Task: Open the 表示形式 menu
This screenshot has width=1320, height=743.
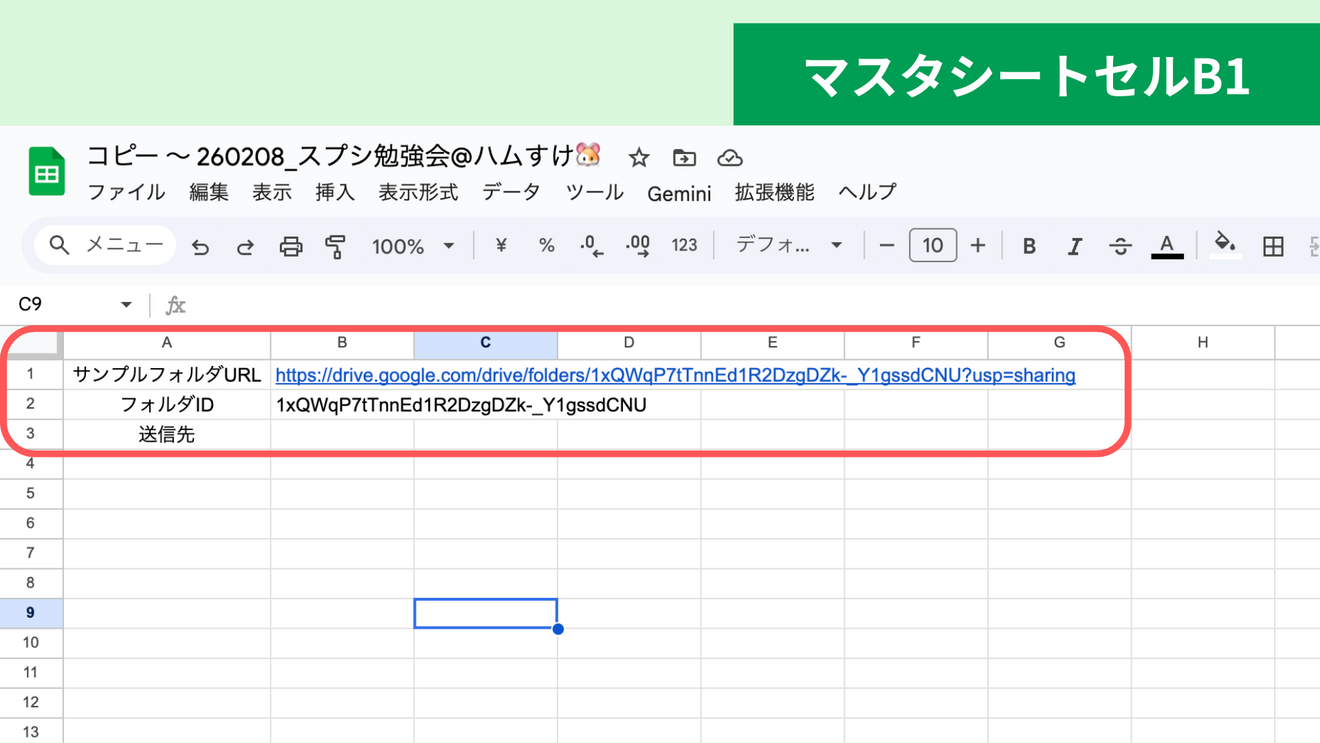Action: pos(418,193)
